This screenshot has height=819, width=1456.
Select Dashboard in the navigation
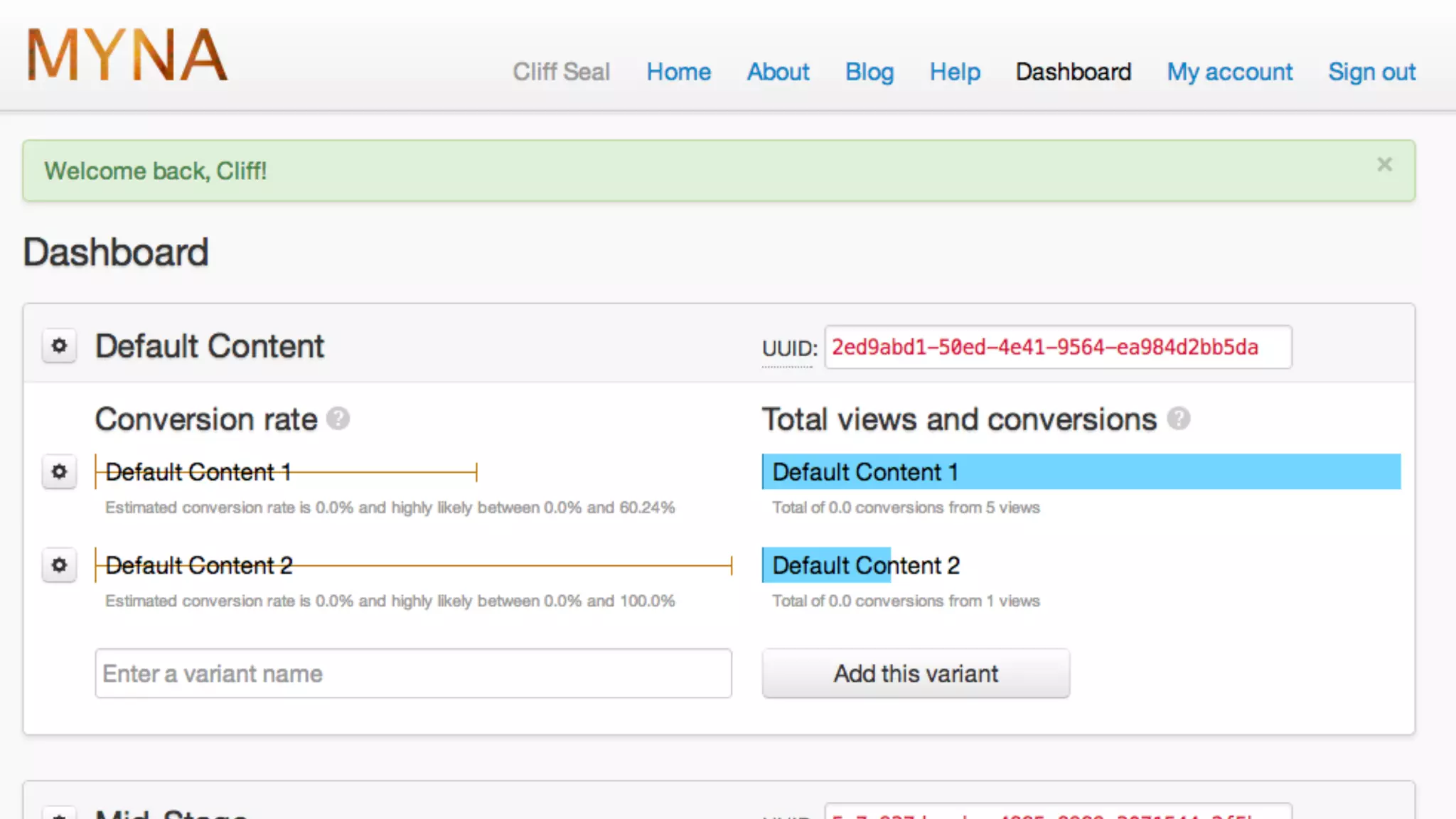[x=1073, y=72]
